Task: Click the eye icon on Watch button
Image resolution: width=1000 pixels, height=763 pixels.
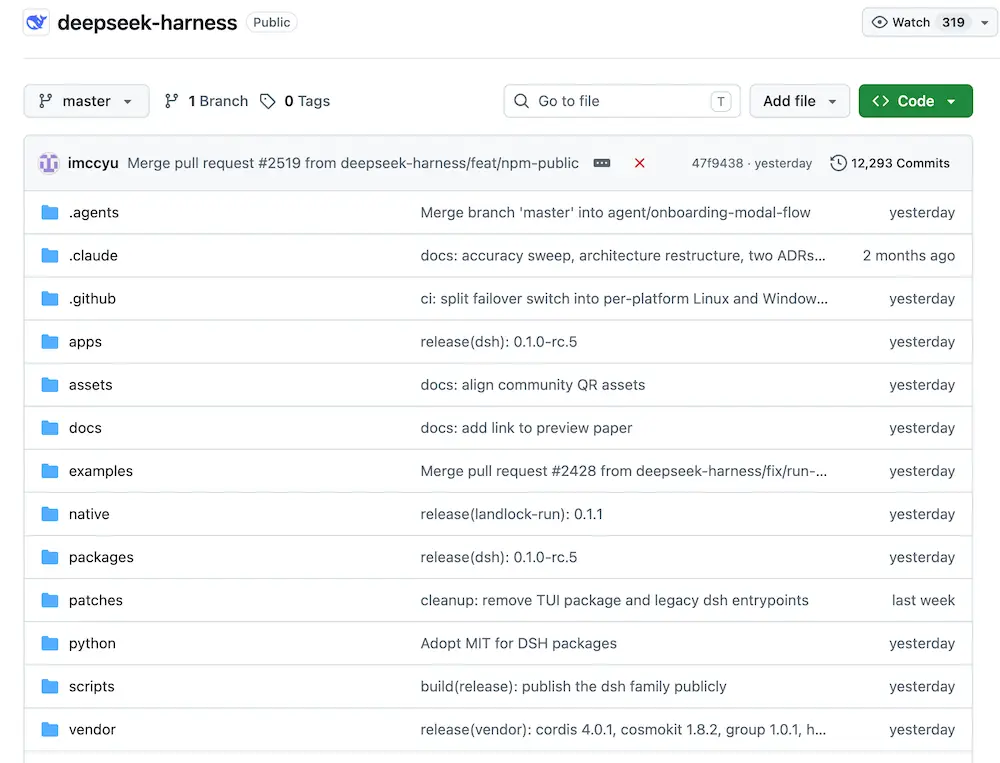Action: click(x=879, y=22)
